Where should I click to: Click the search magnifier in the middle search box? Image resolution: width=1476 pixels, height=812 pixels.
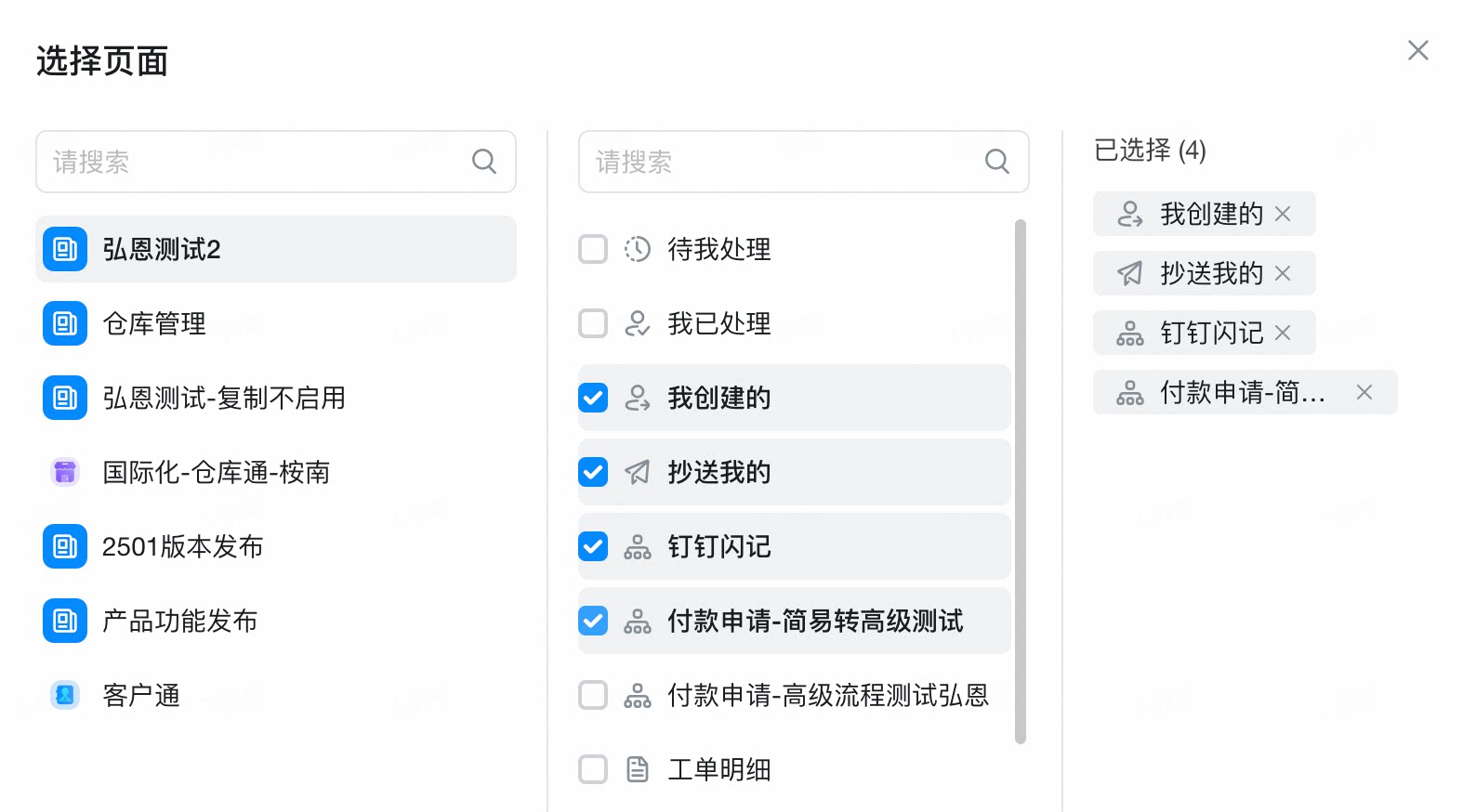click(x=996, y=162)
